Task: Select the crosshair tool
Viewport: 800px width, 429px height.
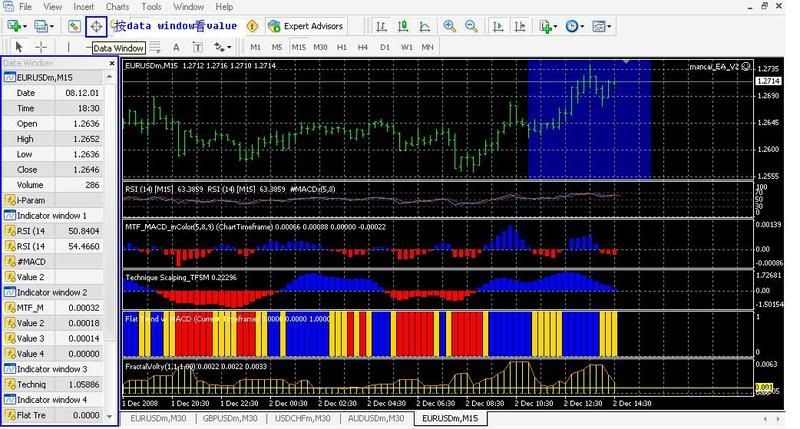Action: pyautogui.click(x=41, y=47)
